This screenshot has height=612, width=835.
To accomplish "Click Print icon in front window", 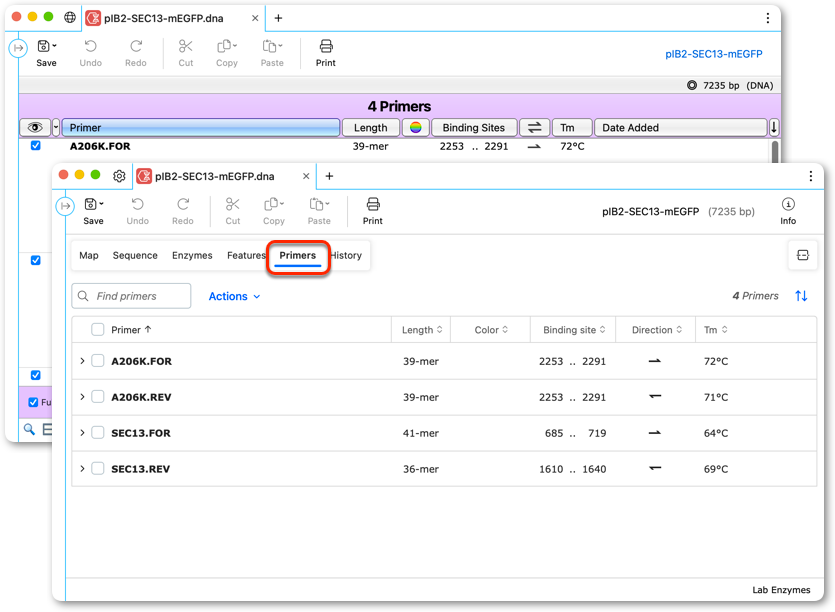I will tap(373, 205).
